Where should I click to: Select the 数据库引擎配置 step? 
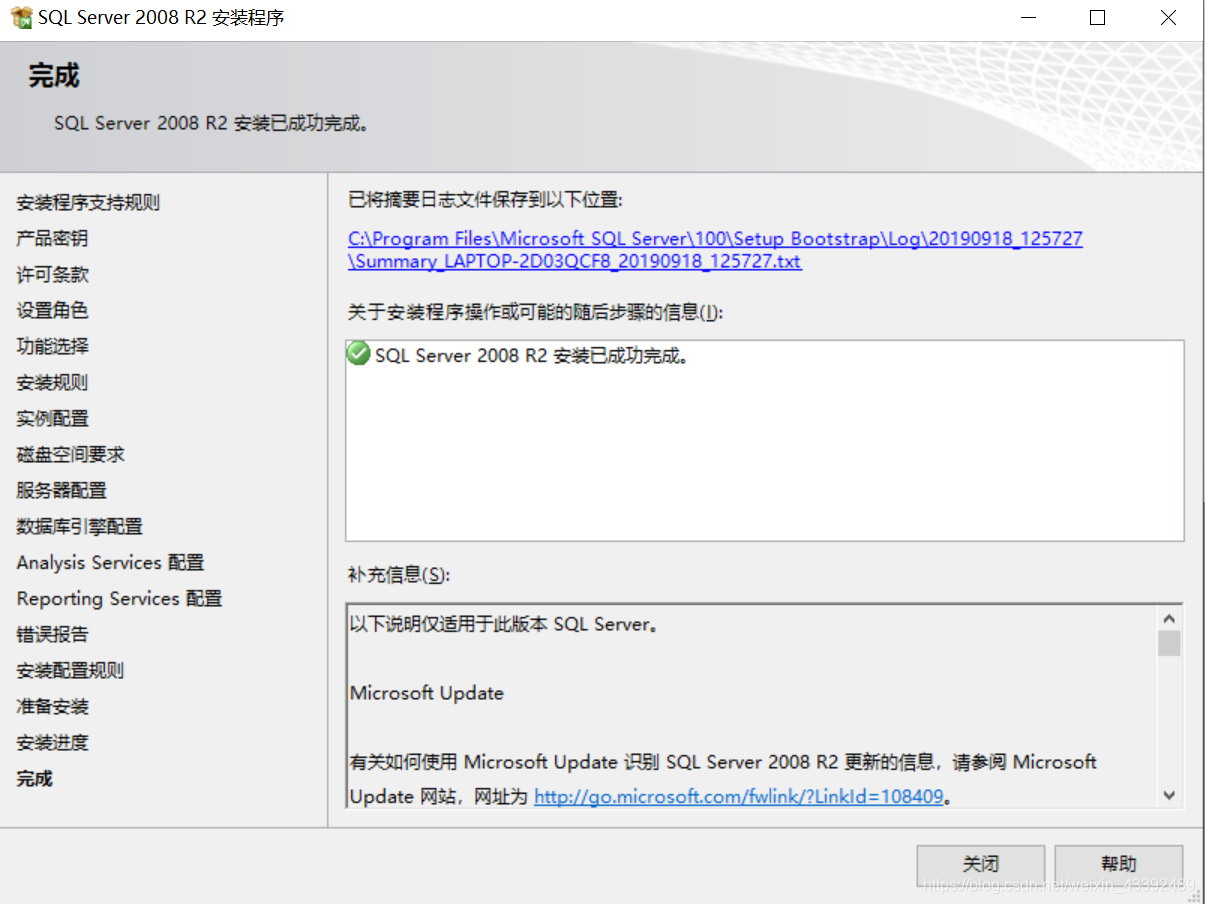[79, 527]
